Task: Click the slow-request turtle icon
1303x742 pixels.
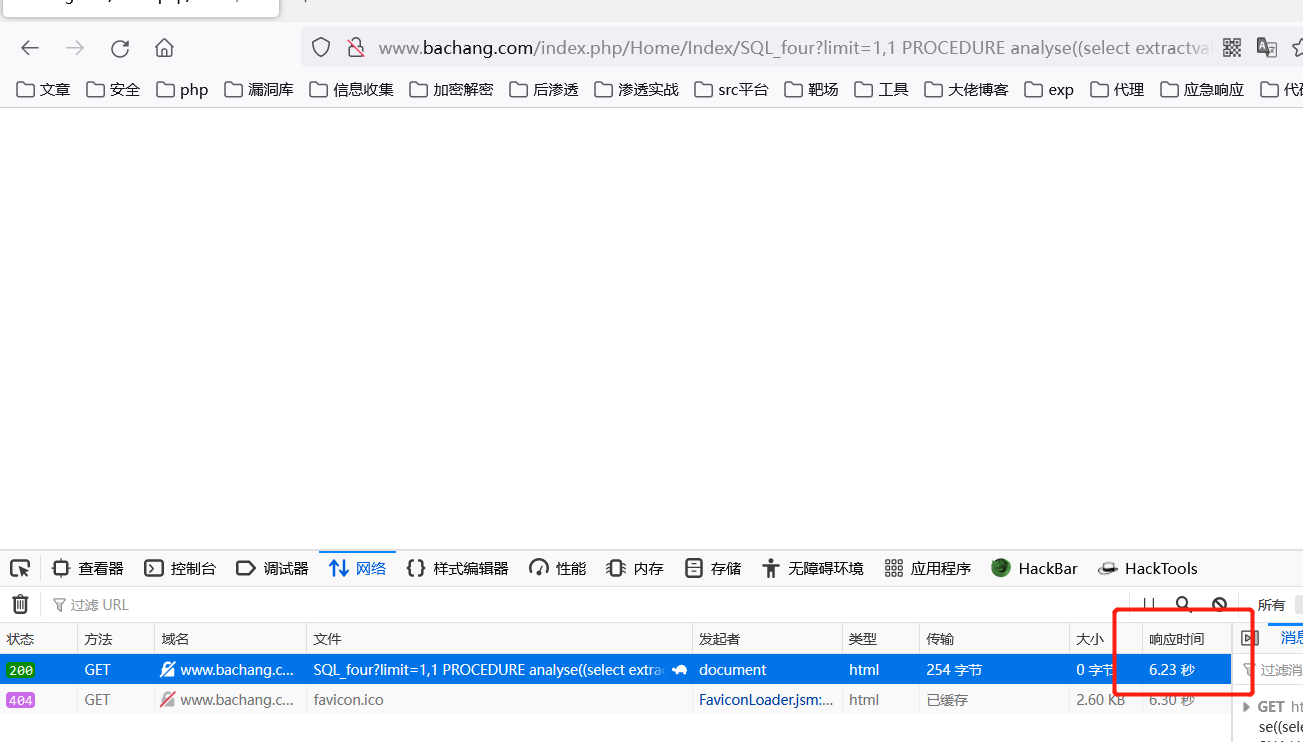Action: point(680,670)
